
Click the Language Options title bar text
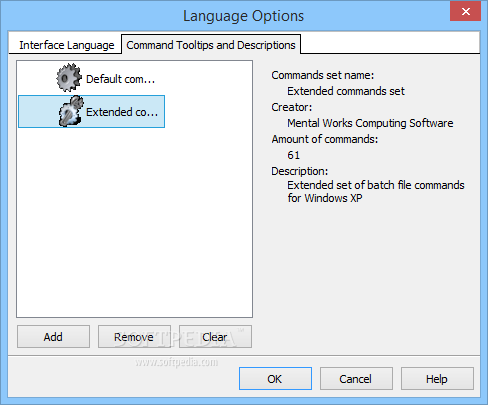[243, 16]
